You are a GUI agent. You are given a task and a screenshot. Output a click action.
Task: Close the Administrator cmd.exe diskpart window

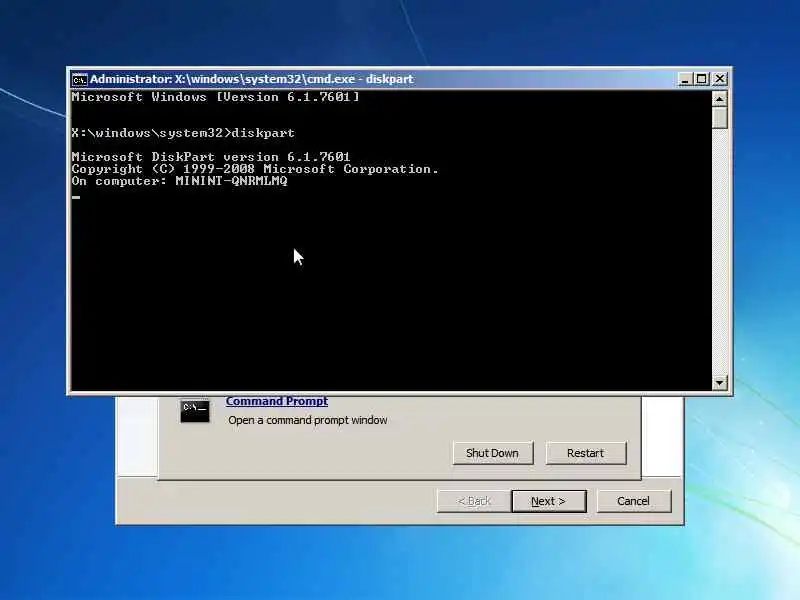coord(719,79)
